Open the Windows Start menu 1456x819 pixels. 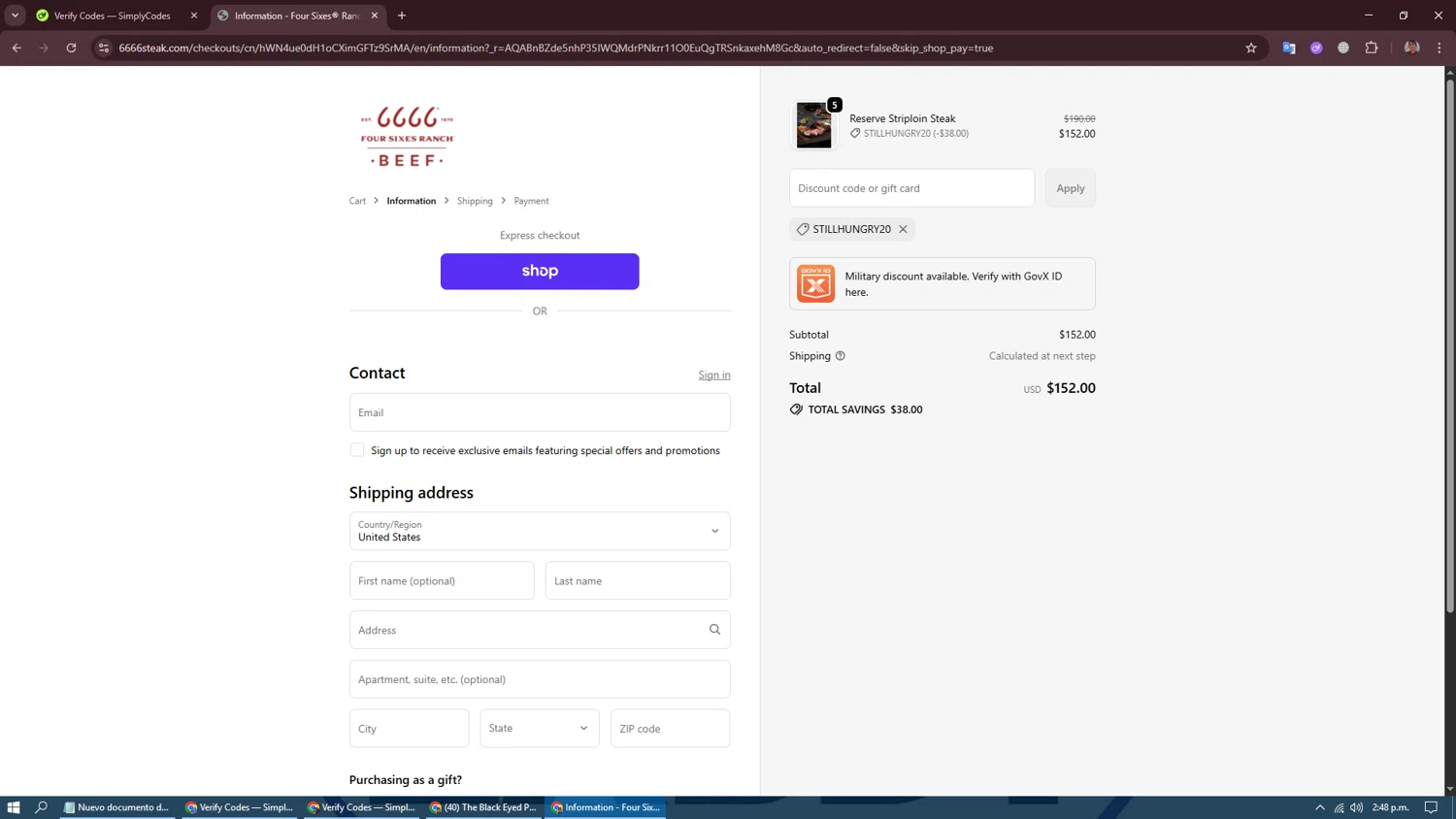14,807
